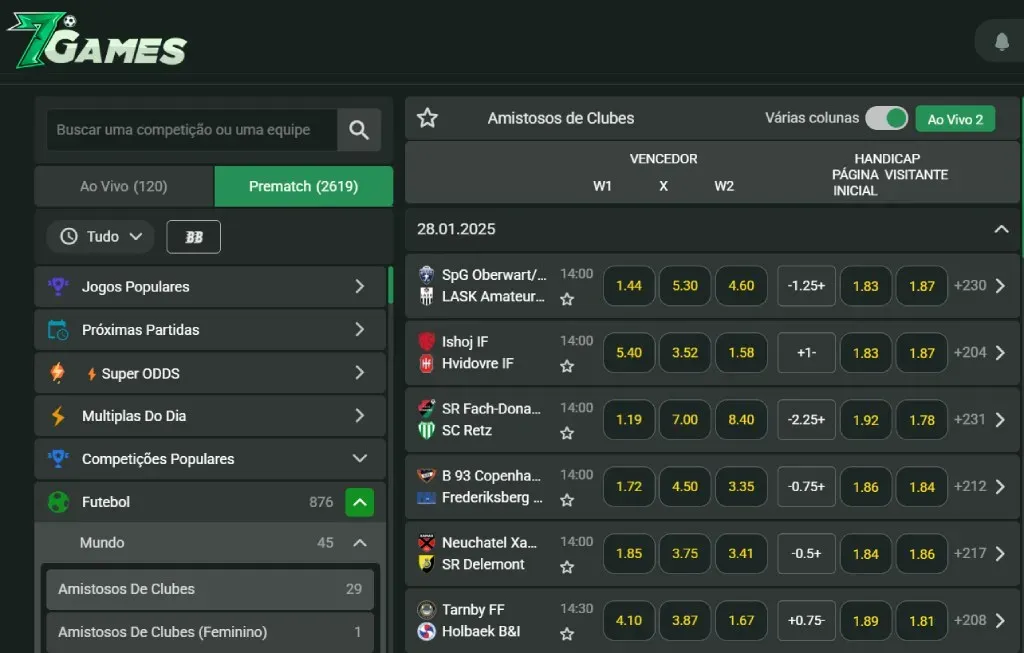Favorite the Amistosos de Clubes league star

click(x=428, y=118)
